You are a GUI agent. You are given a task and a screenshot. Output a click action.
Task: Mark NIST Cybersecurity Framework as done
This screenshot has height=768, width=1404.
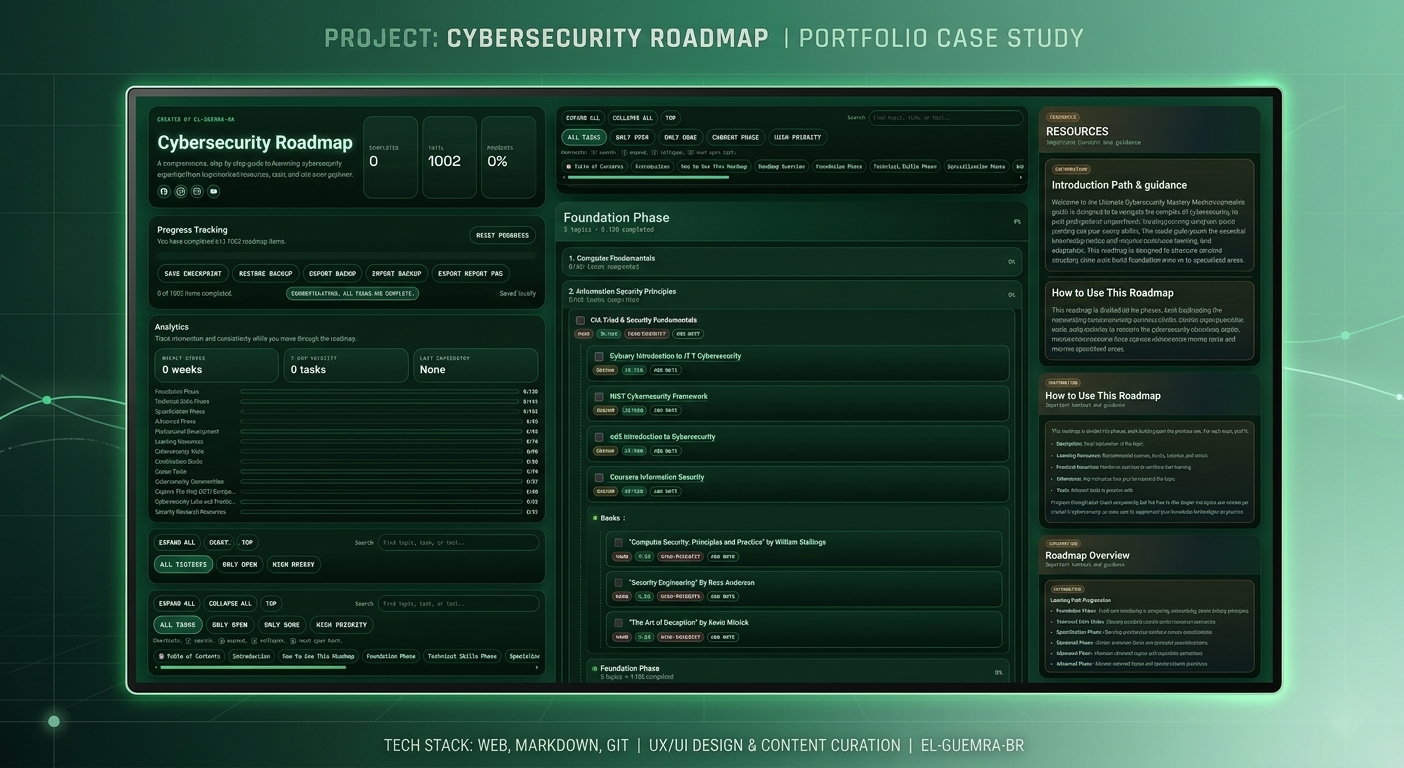point(599,396)
